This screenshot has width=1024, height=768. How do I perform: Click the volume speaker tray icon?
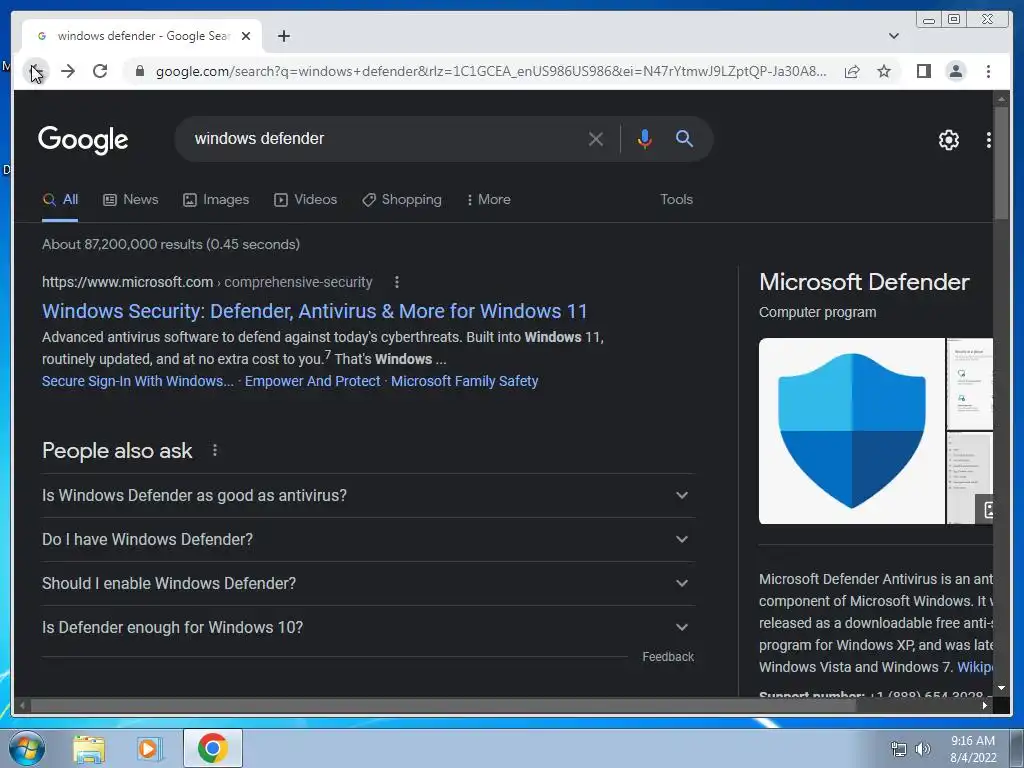923,749
